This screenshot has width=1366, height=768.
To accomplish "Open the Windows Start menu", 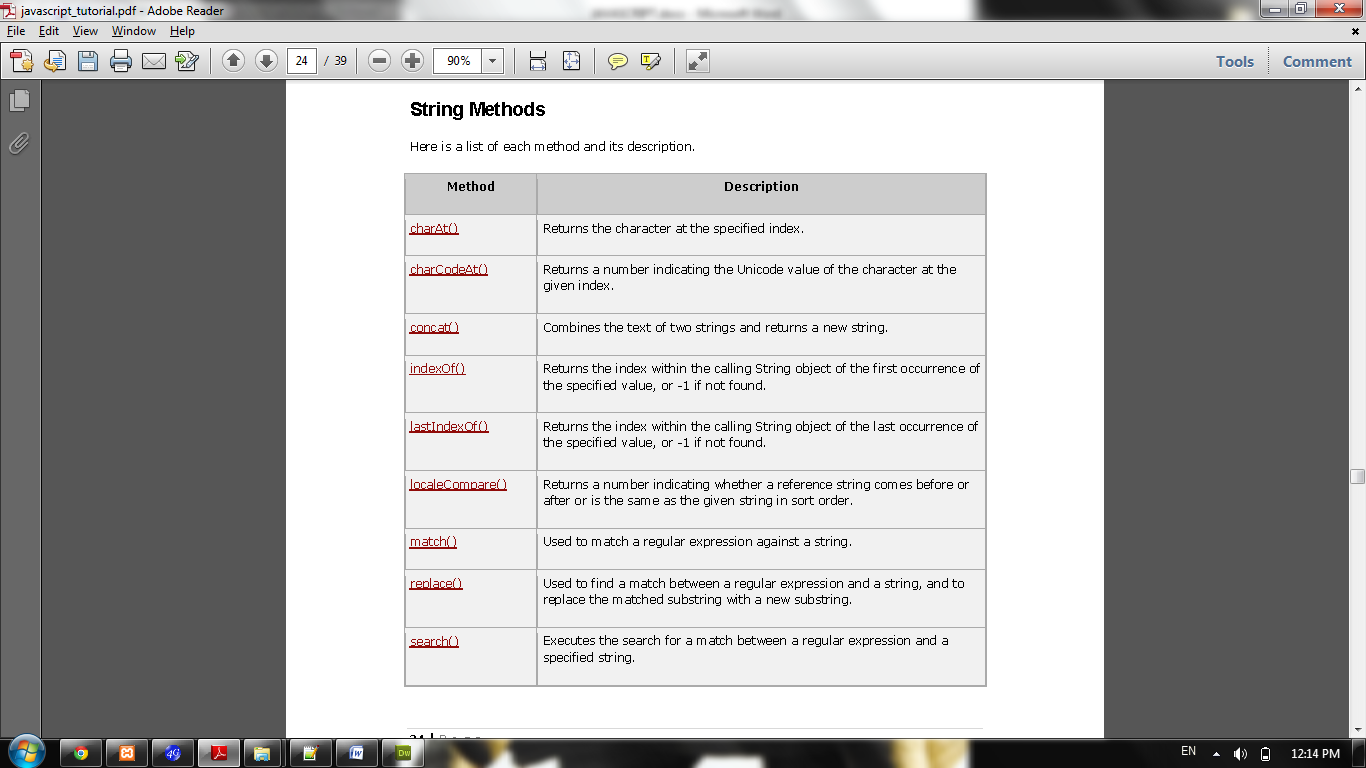I will tap(25, 752).
